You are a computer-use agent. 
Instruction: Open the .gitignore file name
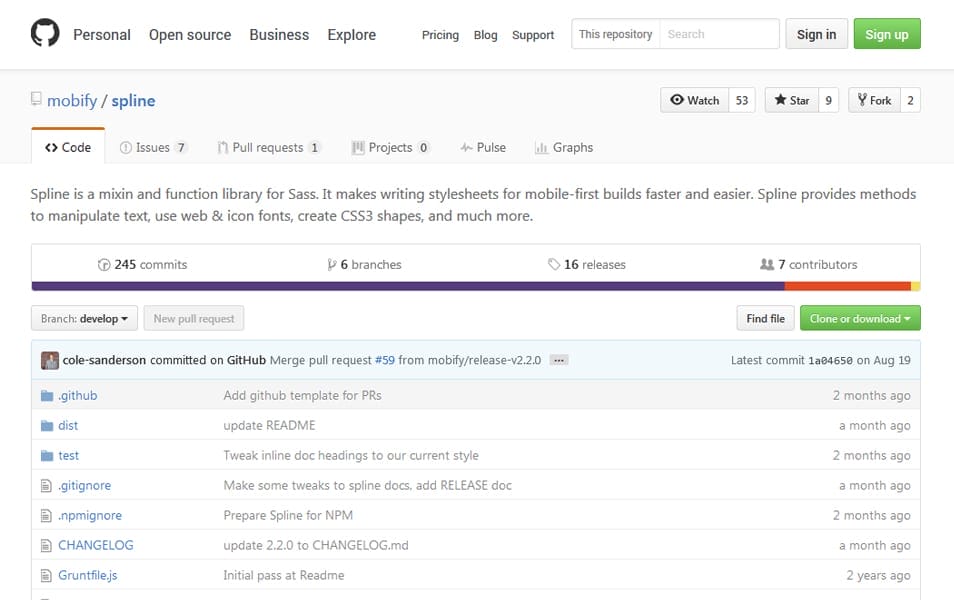pos(85,486)
